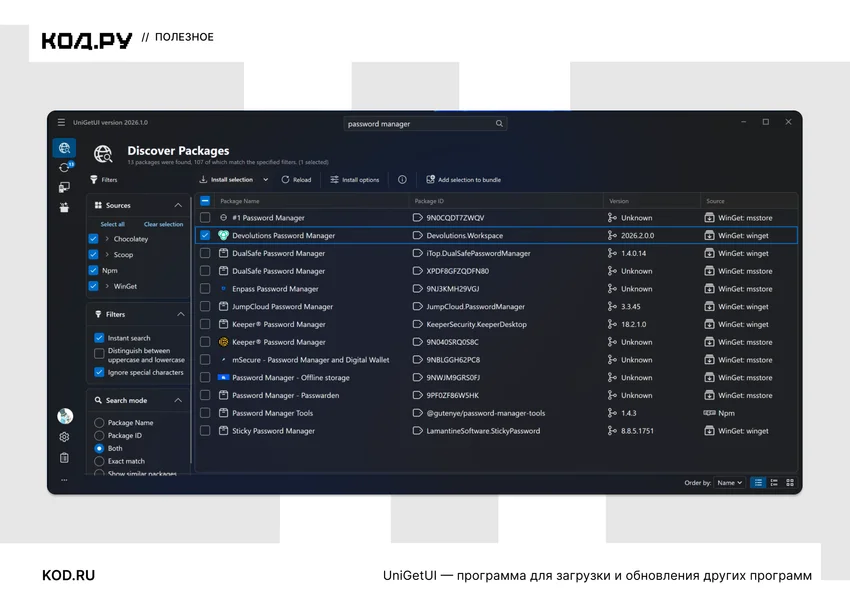Click #1 Password Manager package icon

[223, 217]
